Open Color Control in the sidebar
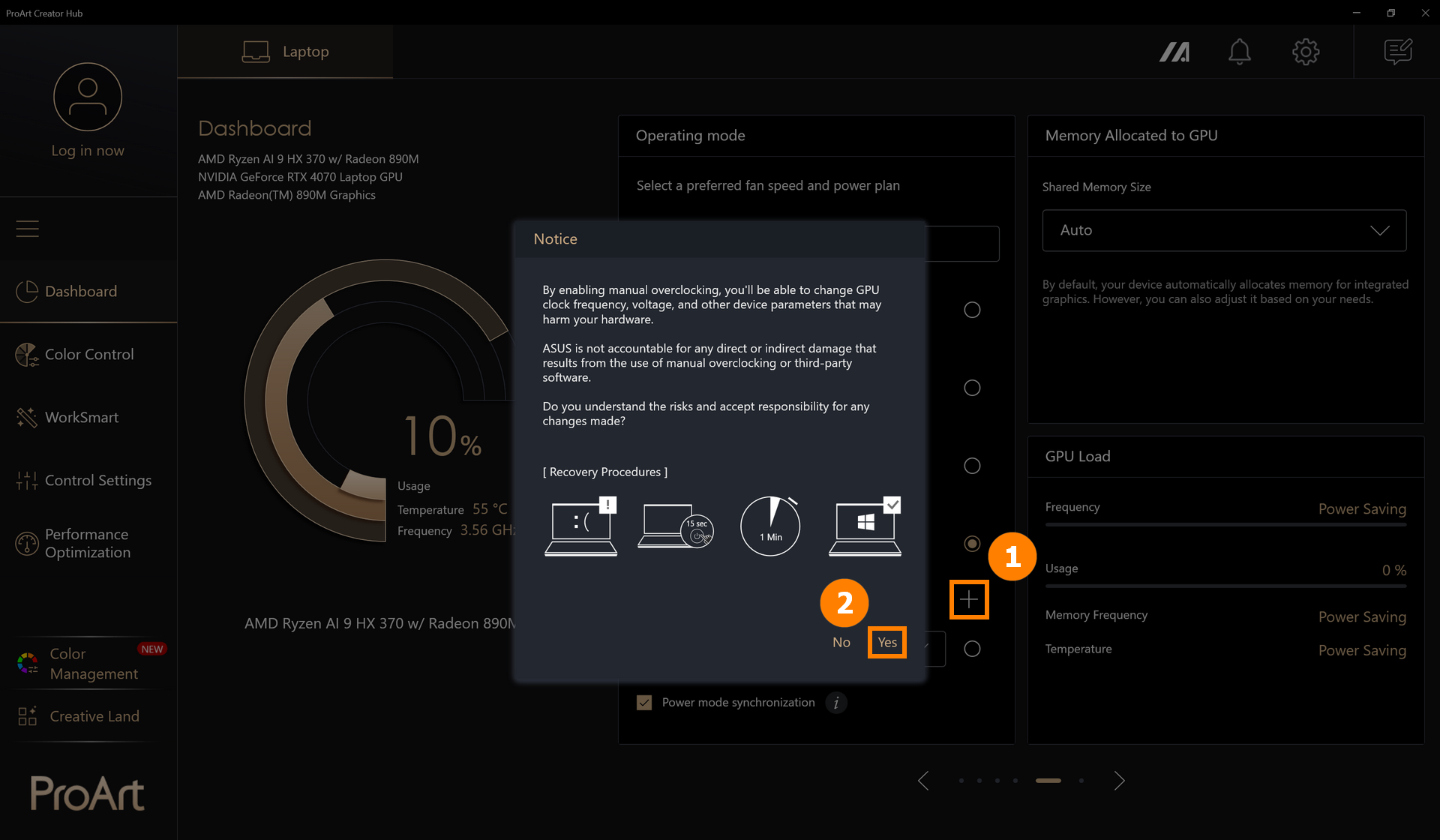 click(88, 354)
